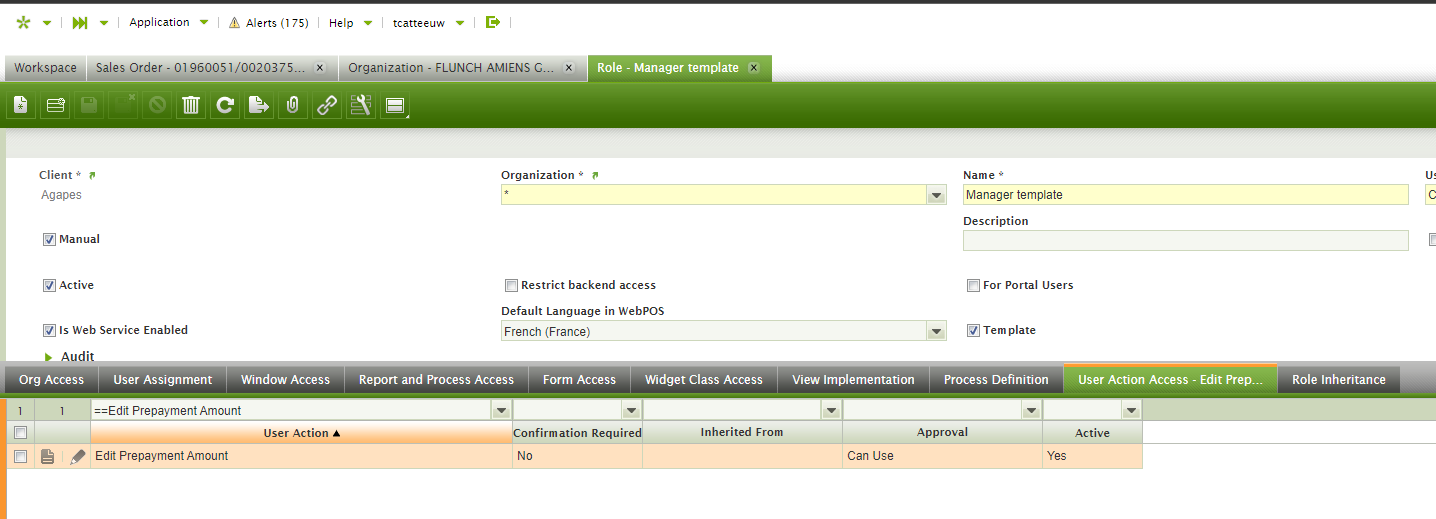Check the select-all checkbox in grid header
Image resolution: width=1436 pixels, height=519 pixels.
tap(20, 433)
